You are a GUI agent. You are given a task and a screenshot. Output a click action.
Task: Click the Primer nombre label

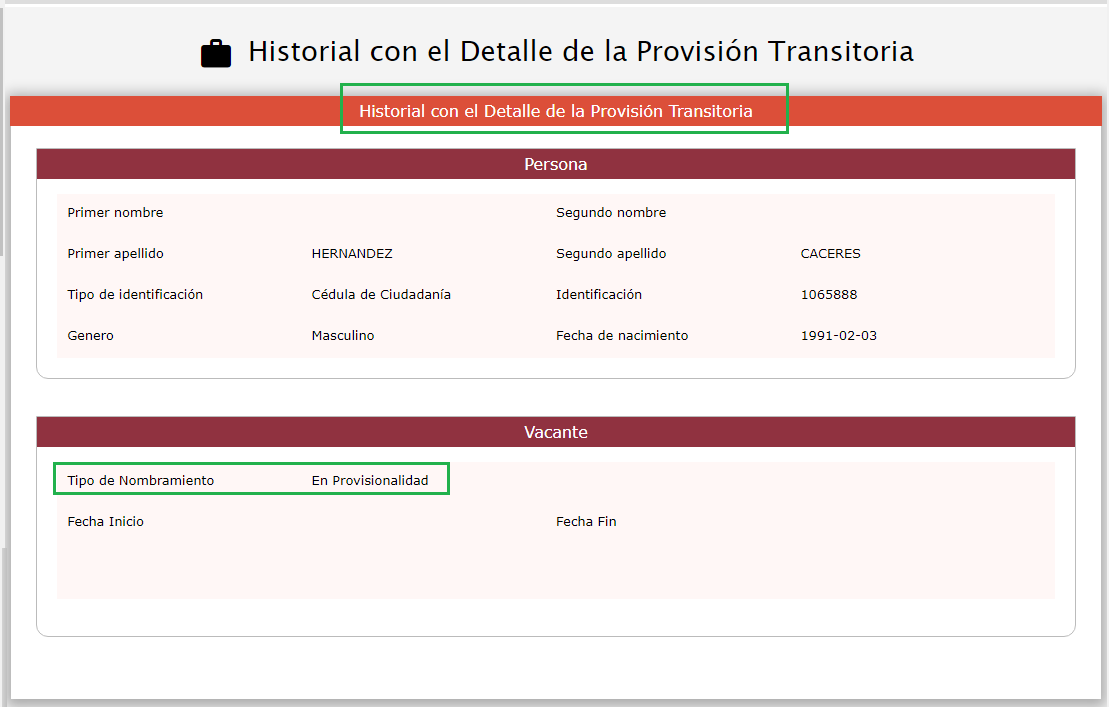pos(115,213)
